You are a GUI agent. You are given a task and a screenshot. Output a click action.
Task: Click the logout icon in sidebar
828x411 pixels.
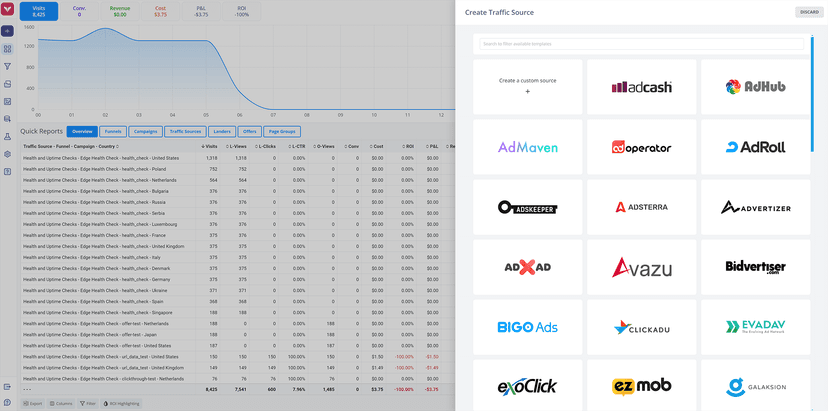7,387
